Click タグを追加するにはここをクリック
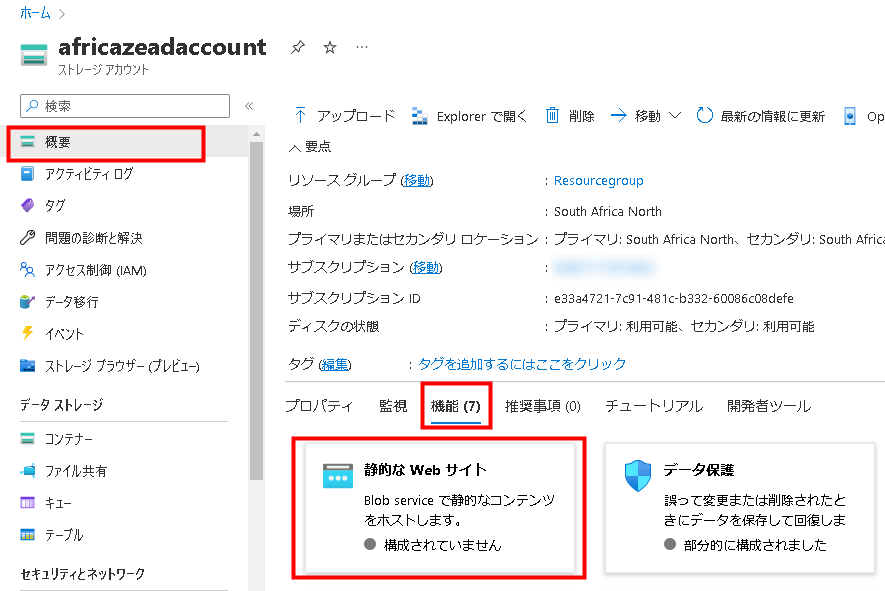885x591 pixels. click(522, 364)
